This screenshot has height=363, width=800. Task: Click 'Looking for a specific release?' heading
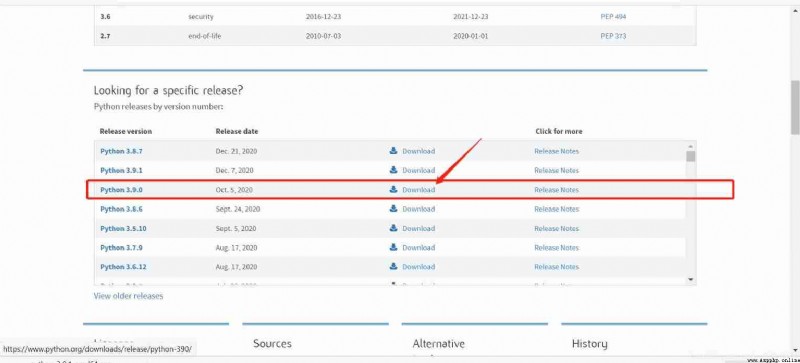click(x=168, y=91)
